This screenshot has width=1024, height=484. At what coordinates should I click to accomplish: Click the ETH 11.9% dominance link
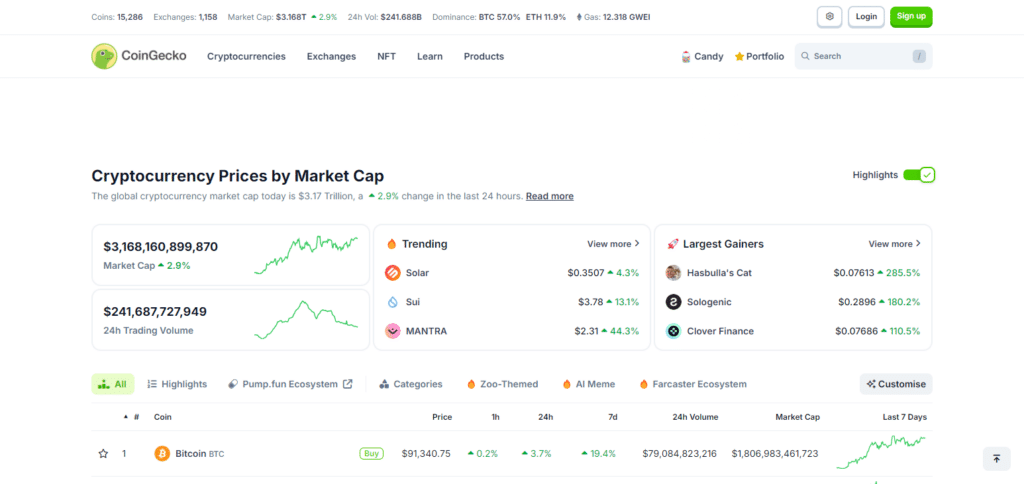coord(546,17)
